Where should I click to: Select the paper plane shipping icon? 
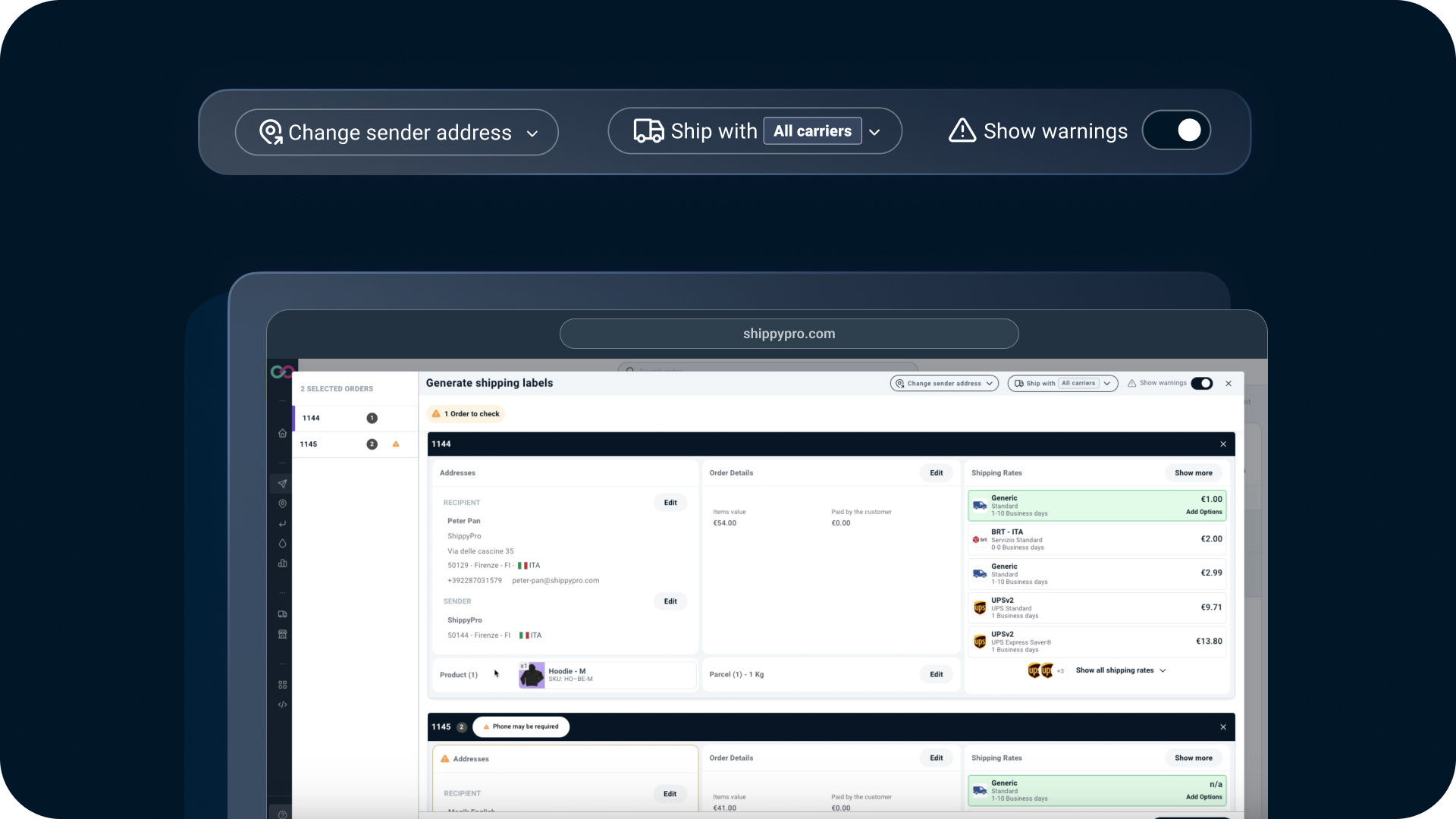pyautogui.click(x=282, y=483)
